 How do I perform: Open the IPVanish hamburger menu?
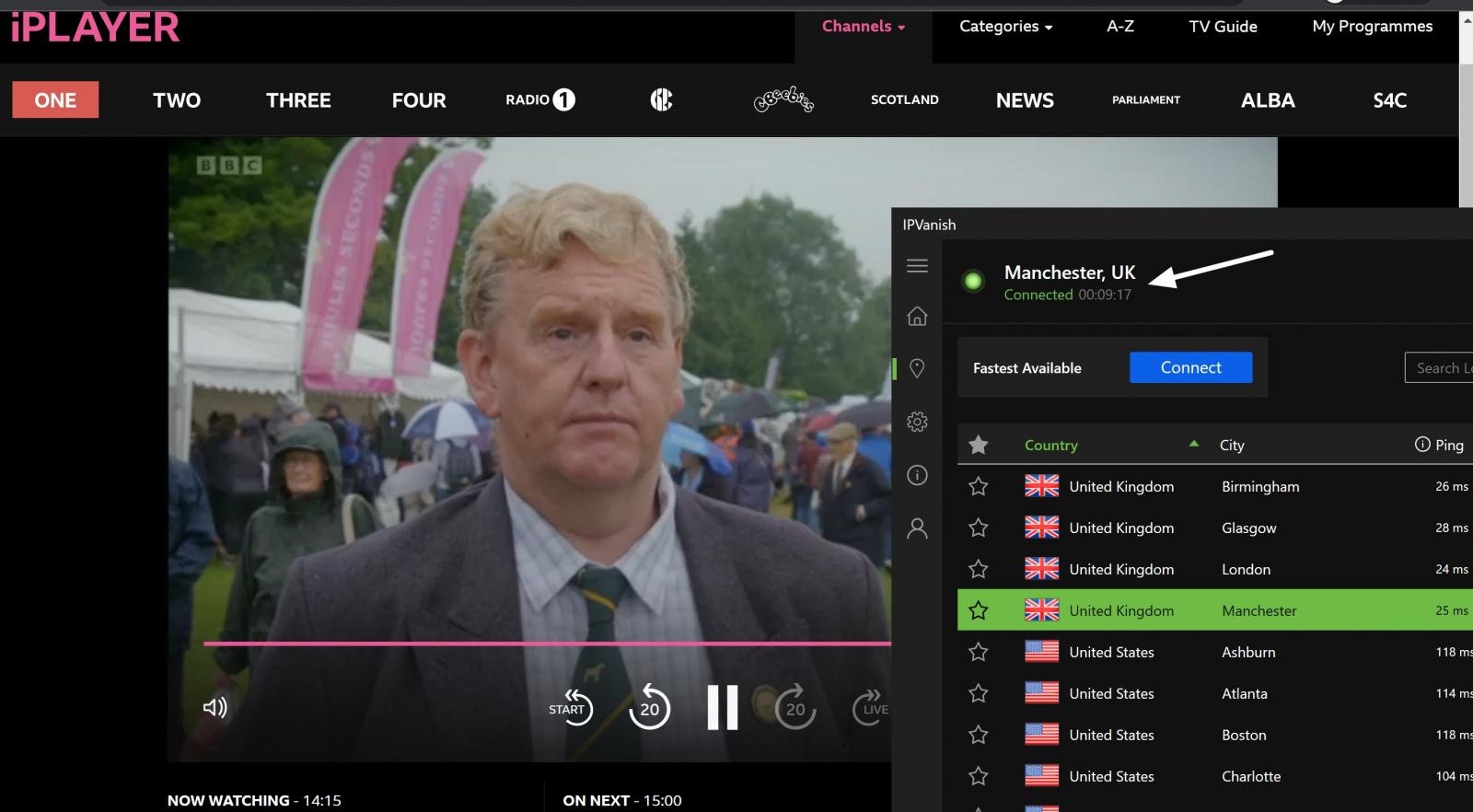[917, 266]
